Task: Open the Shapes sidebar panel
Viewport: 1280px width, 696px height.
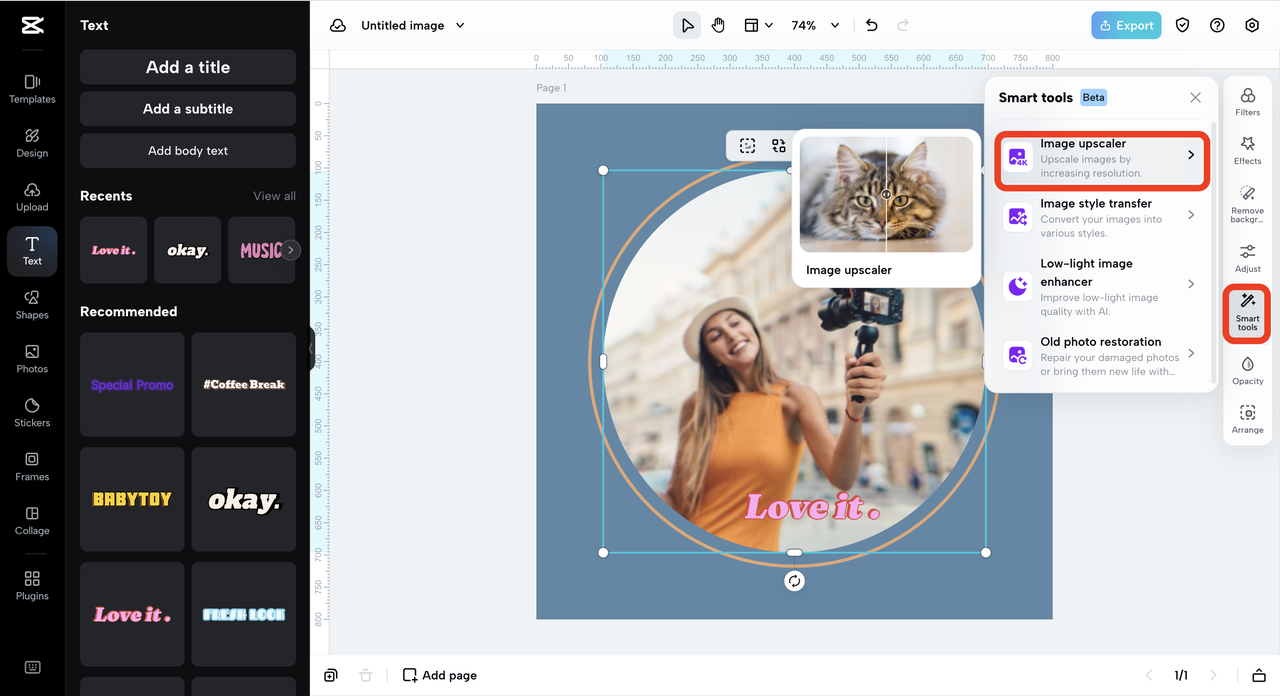Action: click(32, 304)
